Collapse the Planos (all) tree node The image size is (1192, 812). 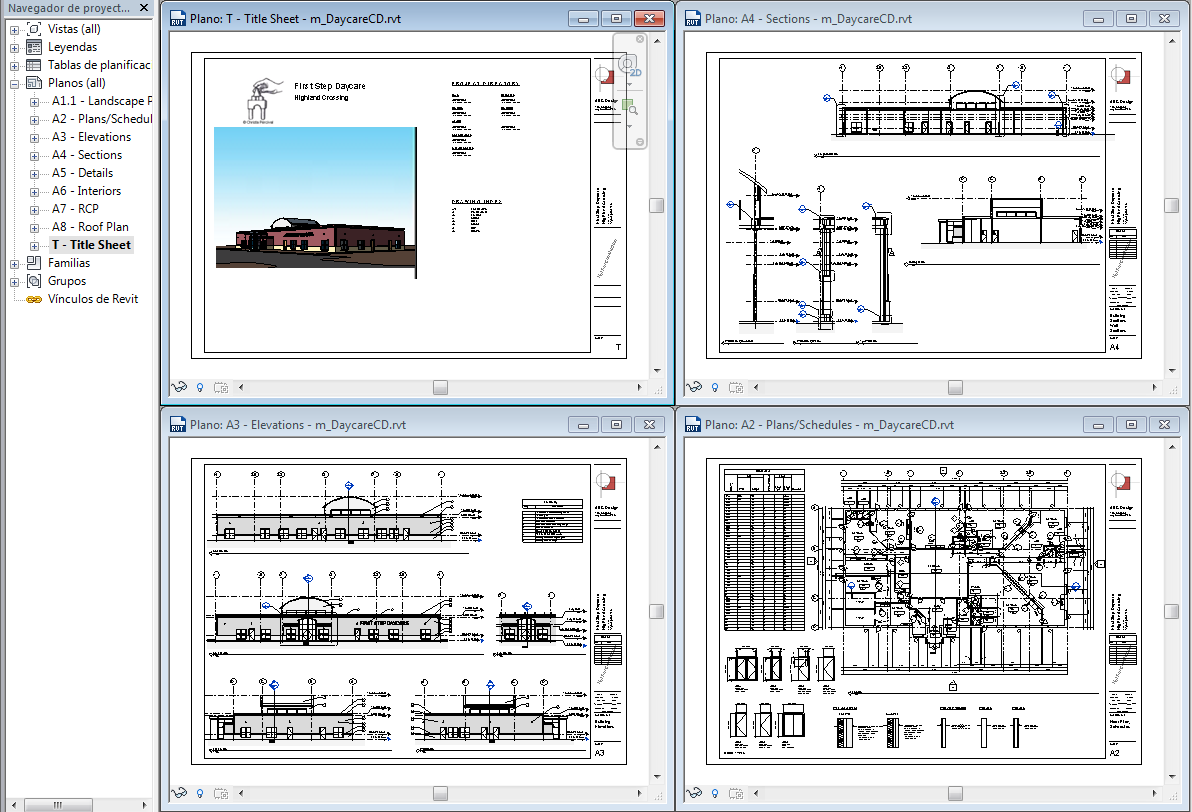[14, 84]
